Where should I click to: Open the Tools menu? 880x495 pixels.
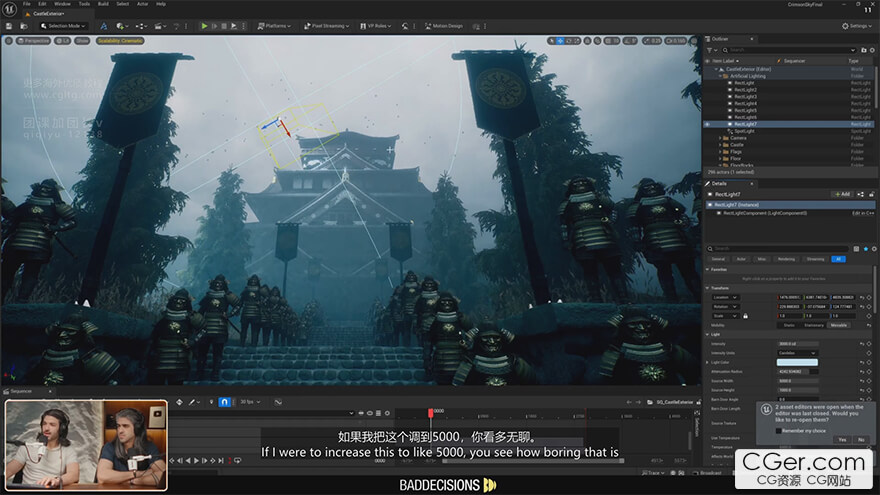(84, 4)
